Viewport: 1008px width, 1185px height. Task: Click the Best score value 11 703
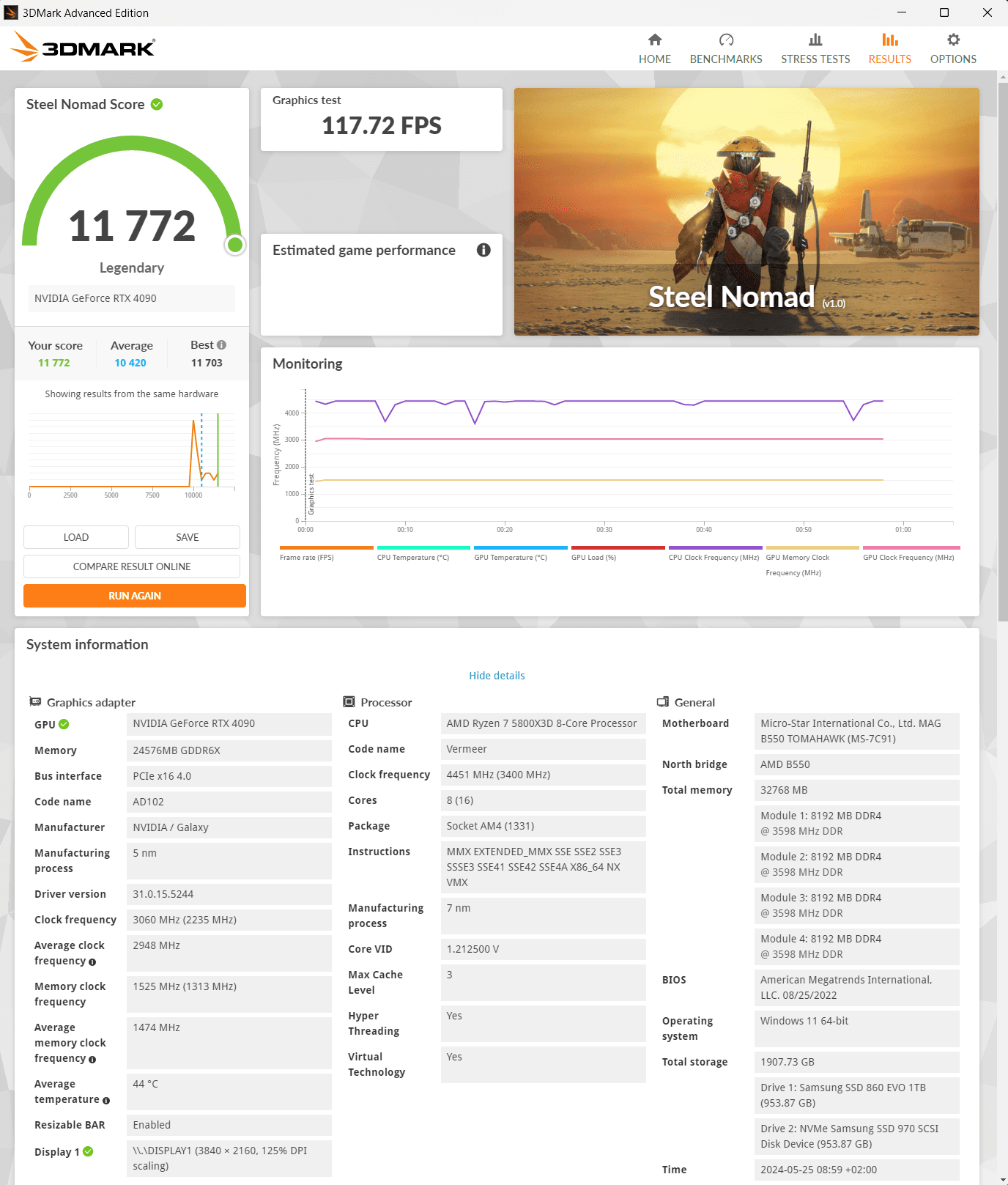tap(207, 363)
